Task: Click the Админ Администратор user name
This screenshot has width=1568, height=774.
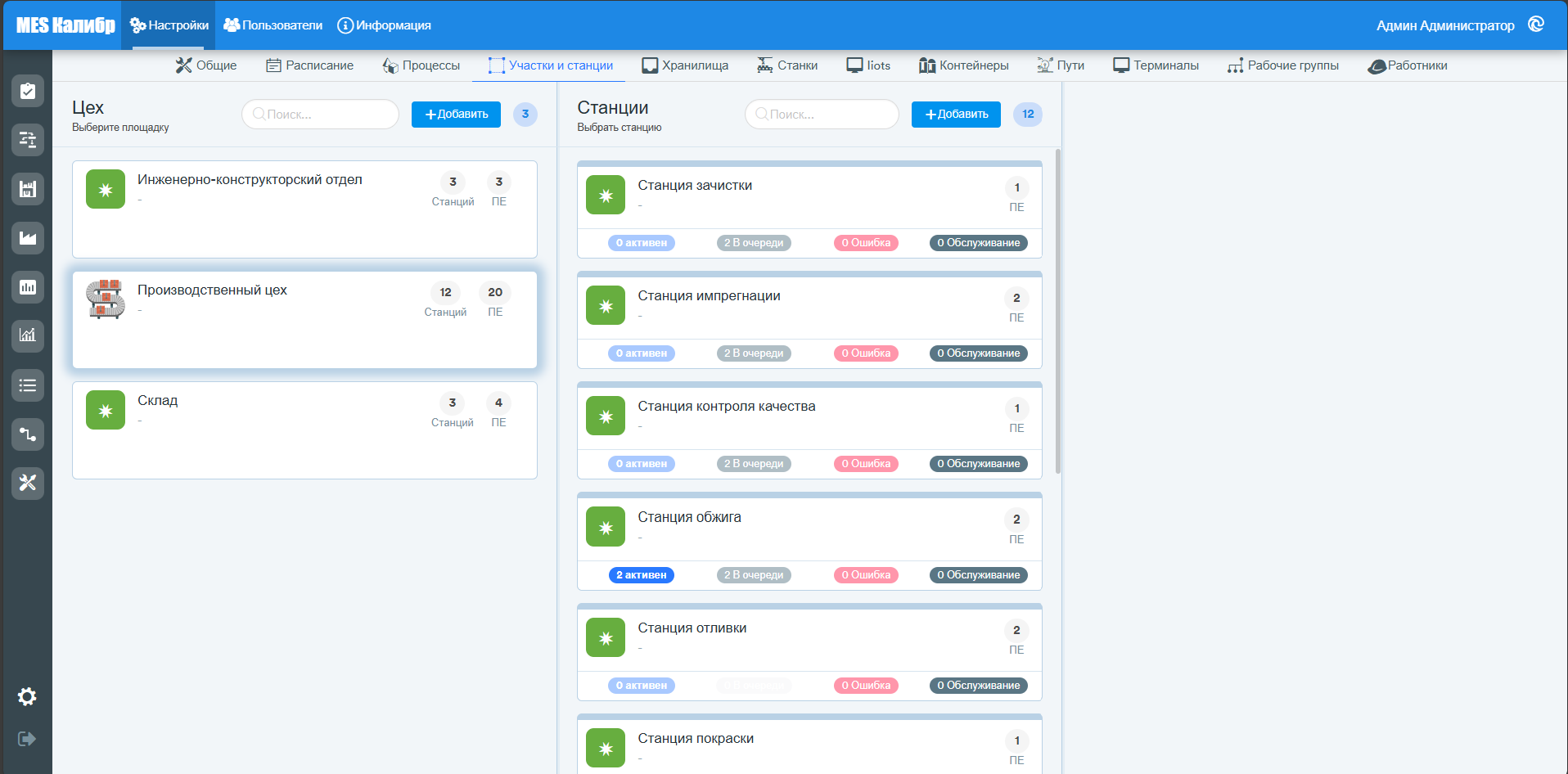Action: tap(1445, 25)
